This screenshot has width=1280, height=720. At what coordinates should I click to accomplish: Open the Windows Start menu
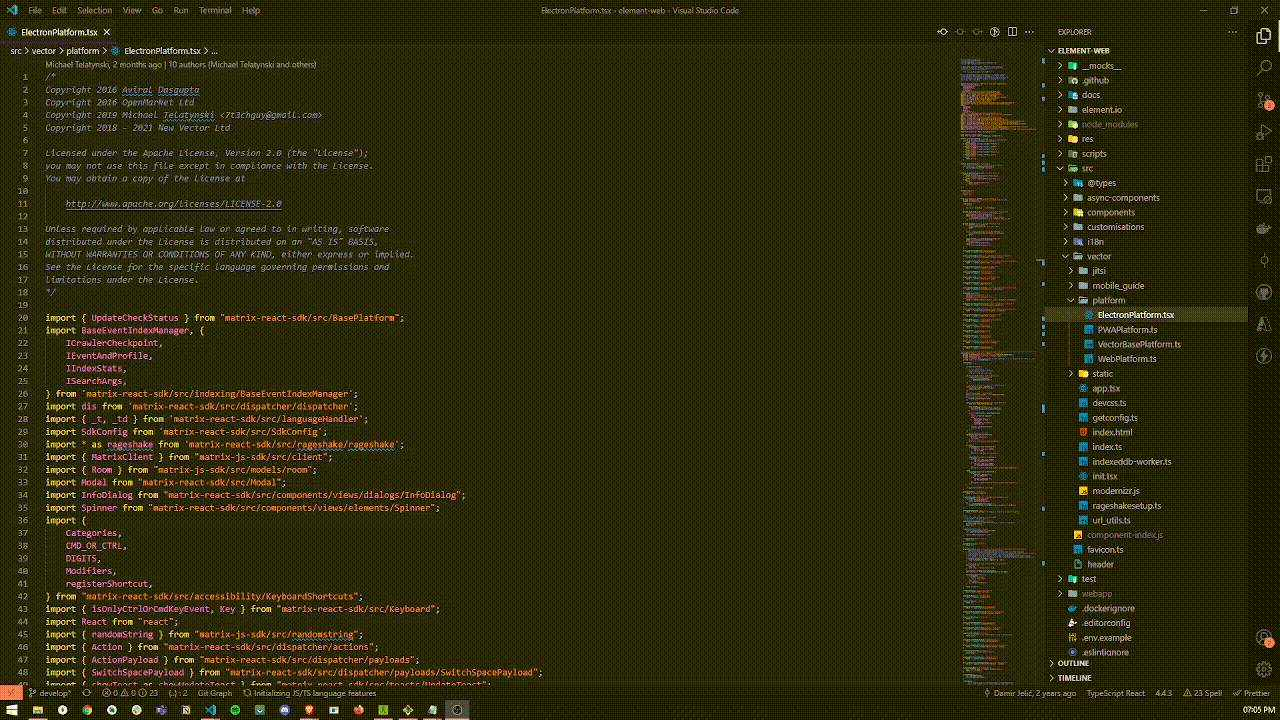pos(12,710)
